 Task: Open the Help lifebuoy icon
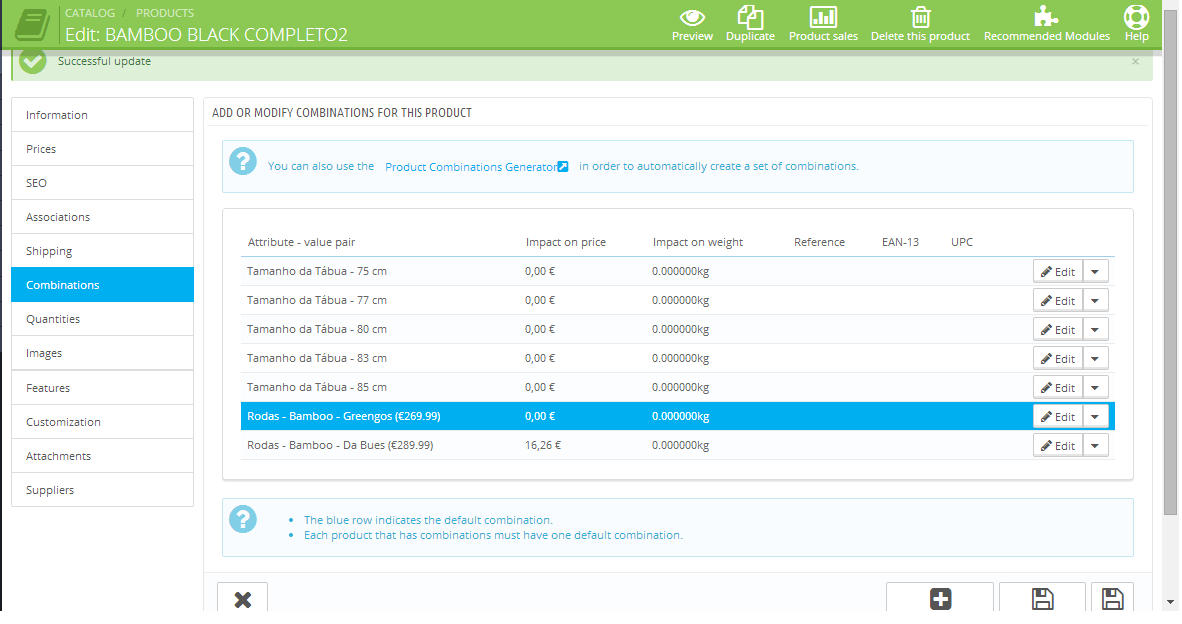pos(1136,17)
